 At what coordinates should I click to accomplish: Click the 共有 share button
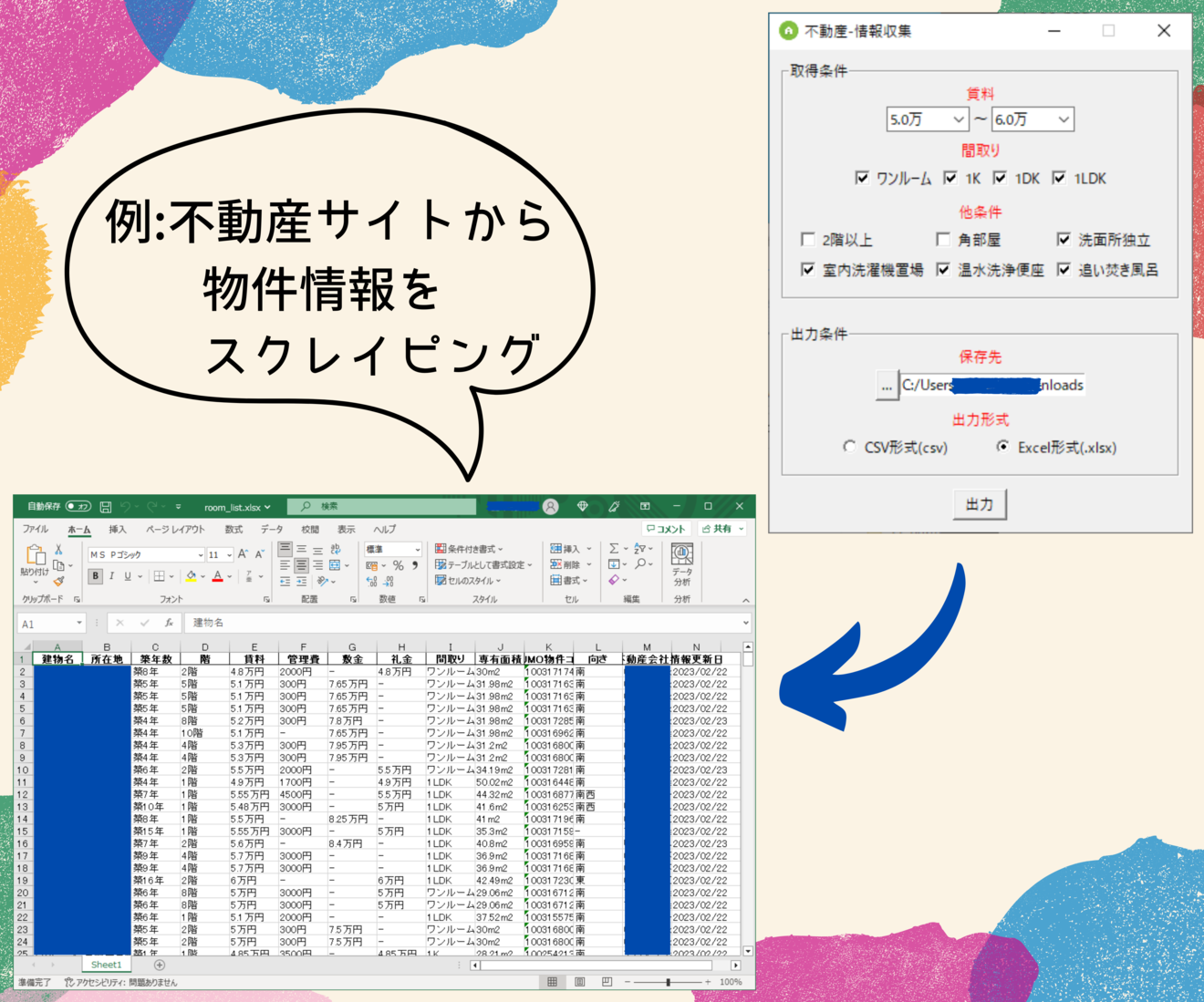(x=722, y=529)
